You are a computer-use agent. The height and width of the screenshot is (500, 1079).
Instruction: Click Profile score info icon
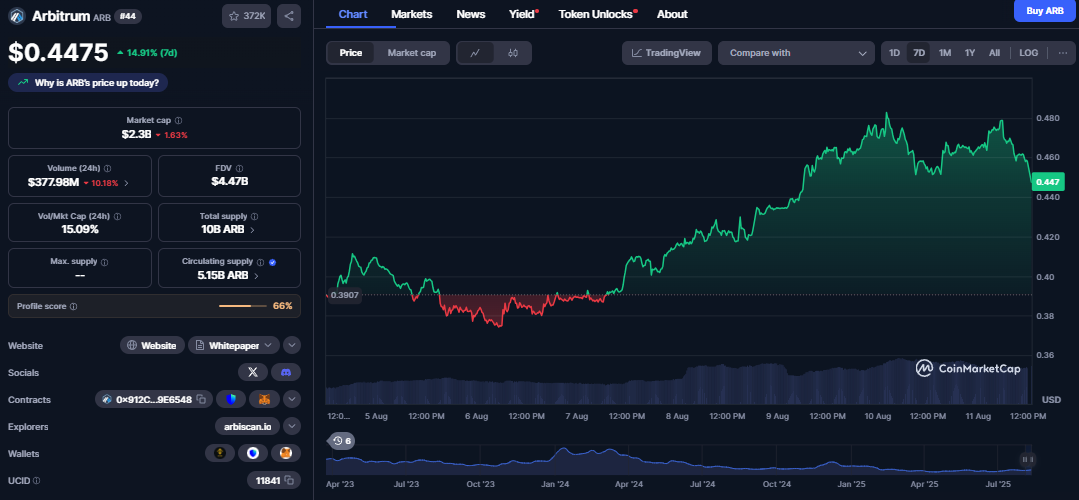tap(74, 306)
